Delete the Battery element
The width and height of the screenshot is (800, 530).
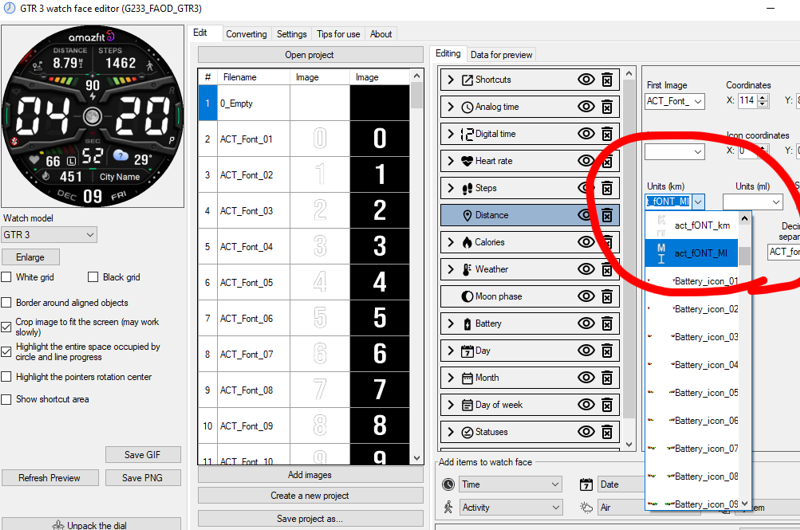(x=607, y=323)
